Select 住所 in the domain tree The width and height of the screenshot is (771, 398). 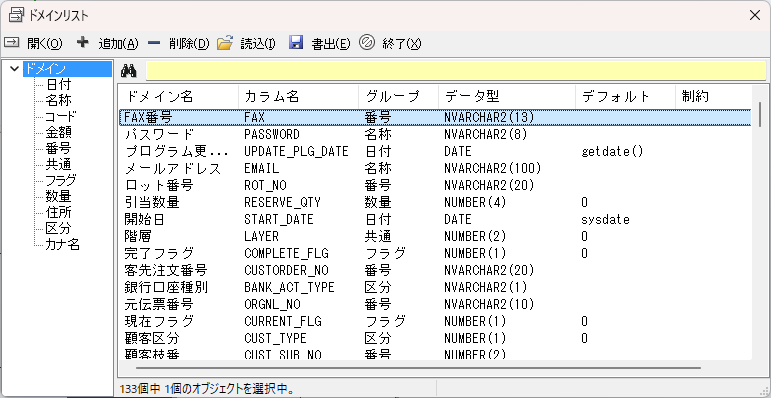click(x=58, y=212)
